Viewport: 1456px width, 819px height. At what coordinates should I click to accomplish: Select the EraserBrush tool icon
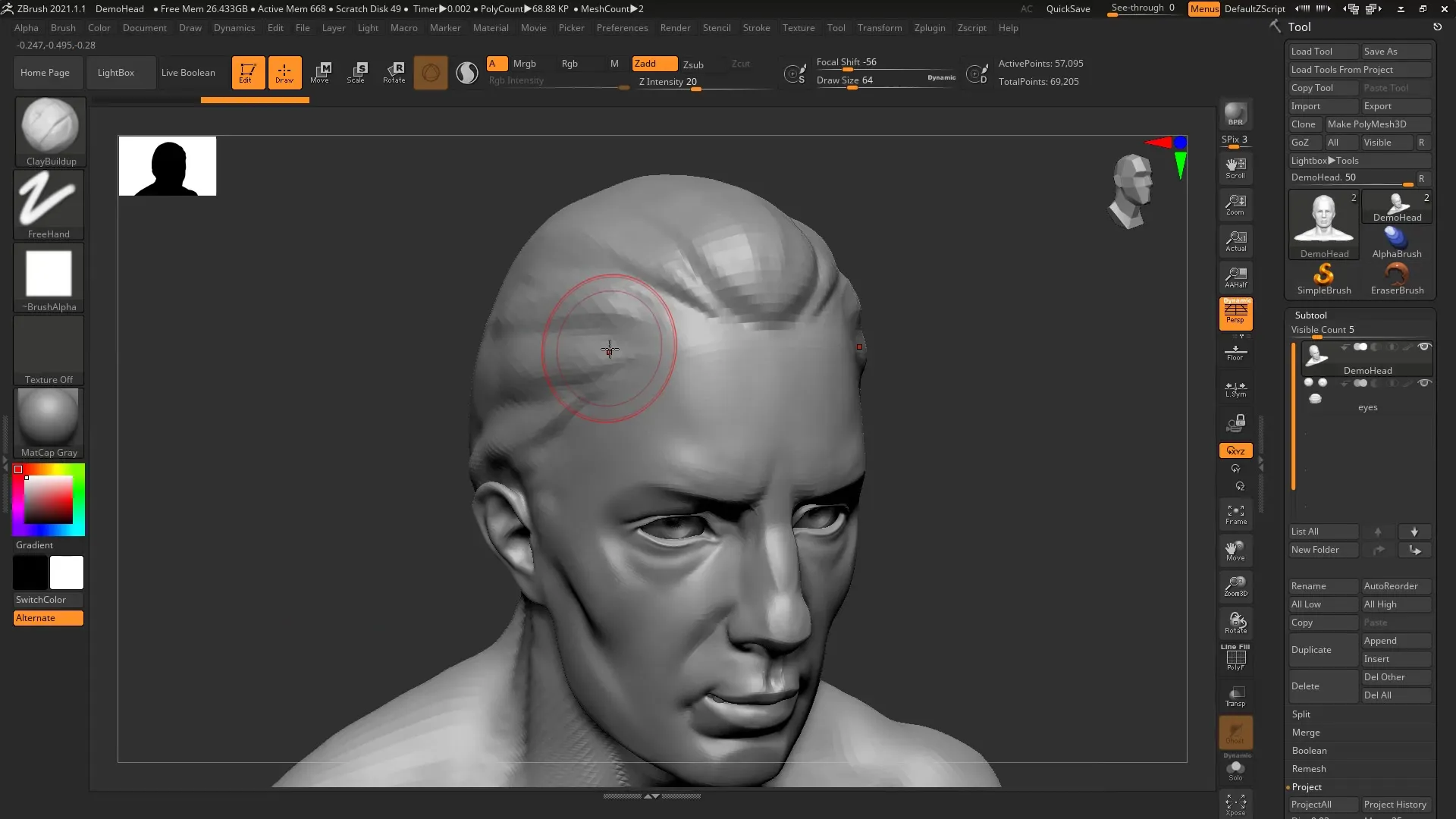1397,278
